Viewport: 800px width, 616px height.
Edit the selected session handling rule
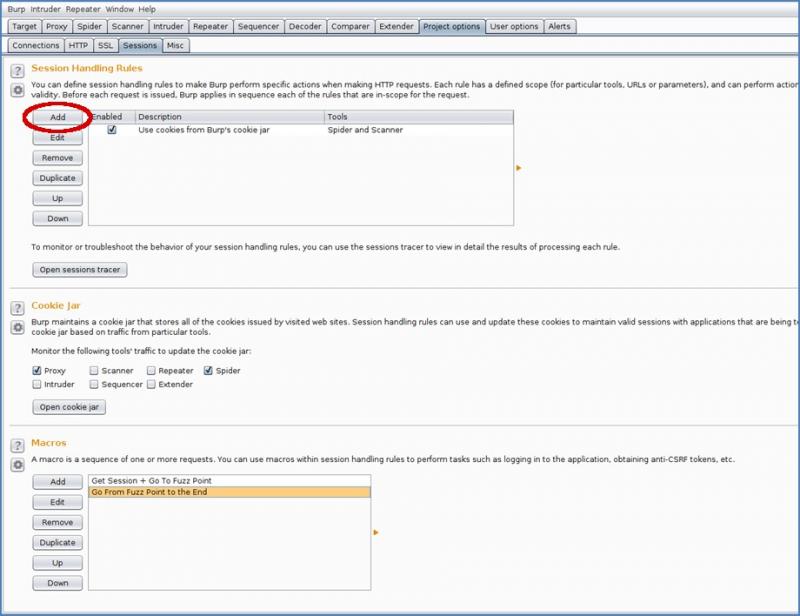pyautogui.click(x=58, y=138)
